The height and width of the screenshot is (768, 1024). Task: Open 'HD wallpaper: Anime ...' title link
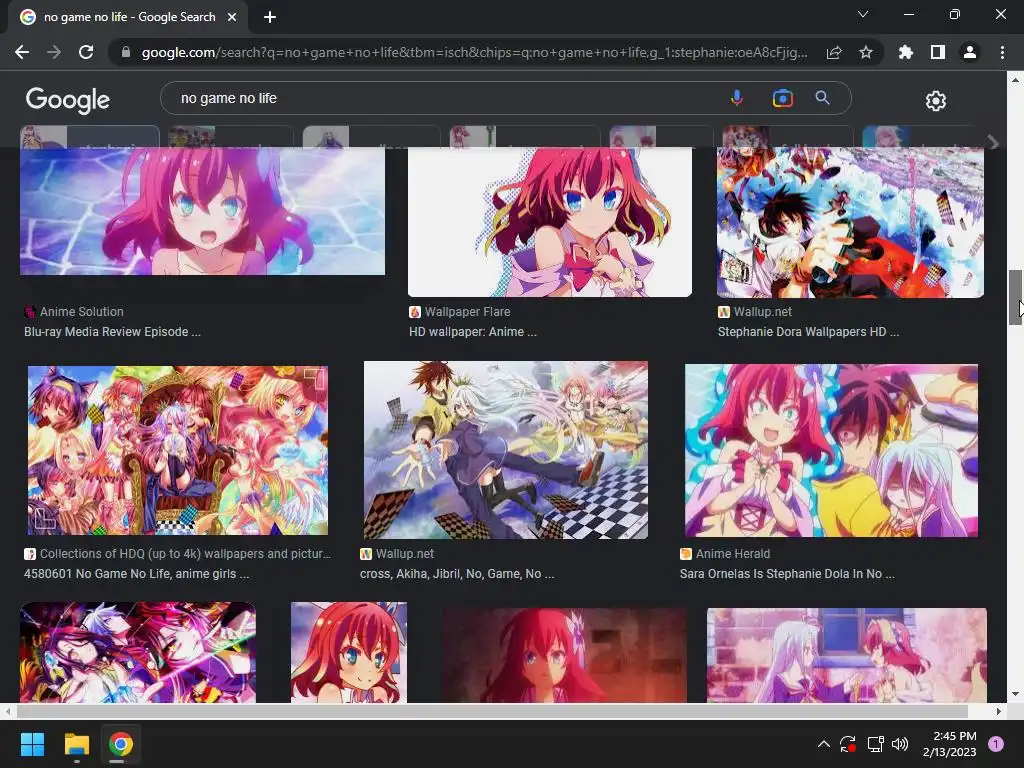point(473,332)
